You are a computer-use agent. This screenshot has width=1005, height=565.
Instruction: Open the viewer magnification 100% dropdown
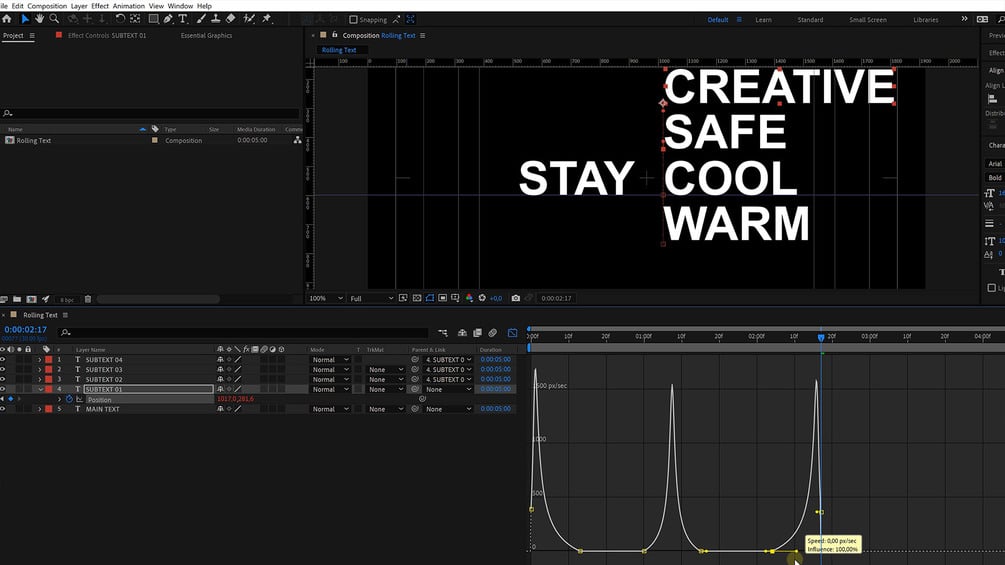click(327, 299)
